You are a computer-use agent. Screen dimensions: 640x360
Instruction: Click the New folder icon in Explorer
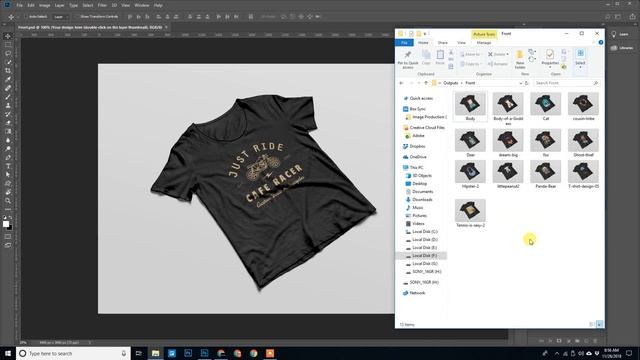(x=520, y=60)
